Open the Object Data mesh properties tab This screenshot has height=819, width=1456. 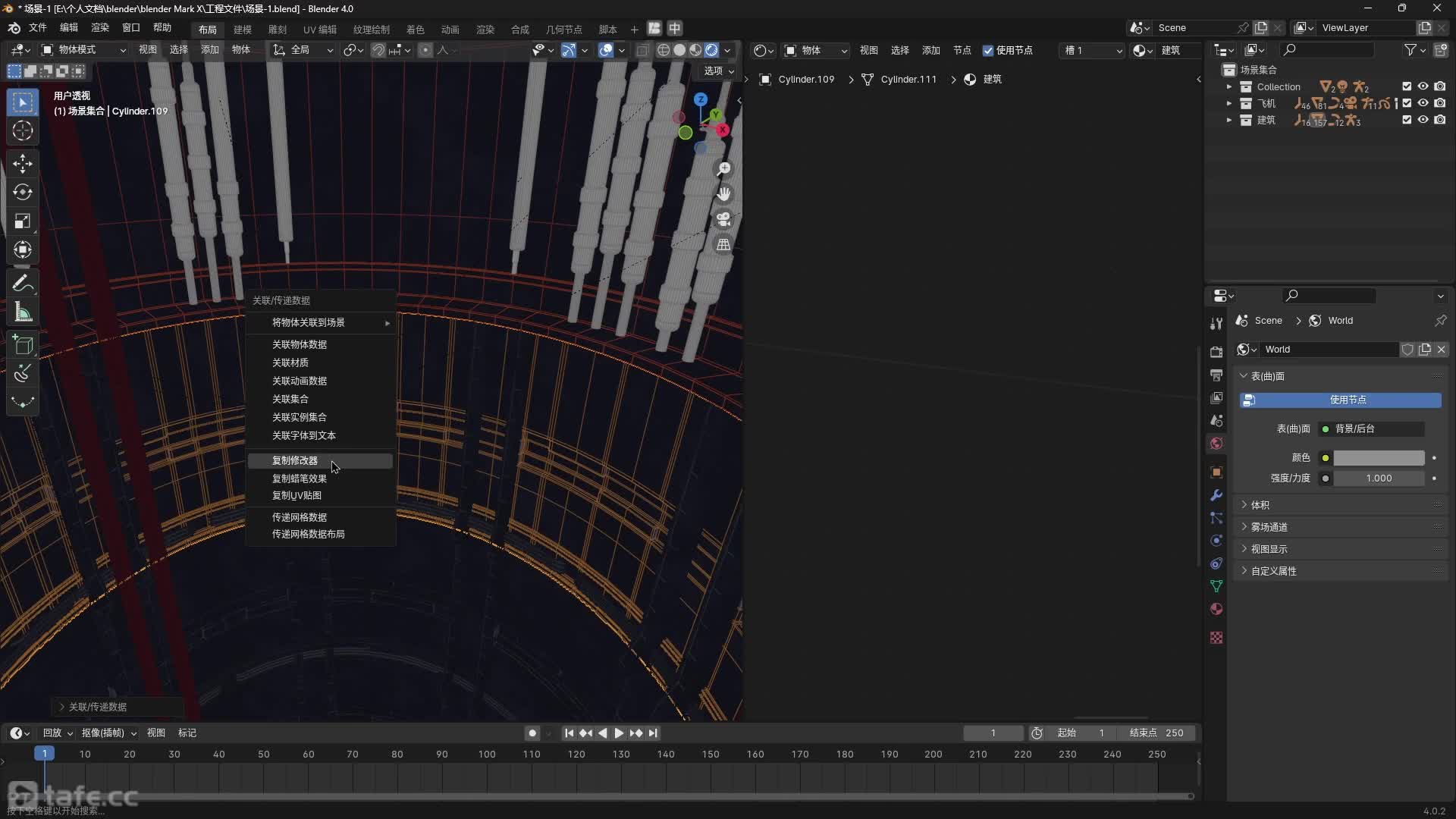click(x=1216, y=586)
